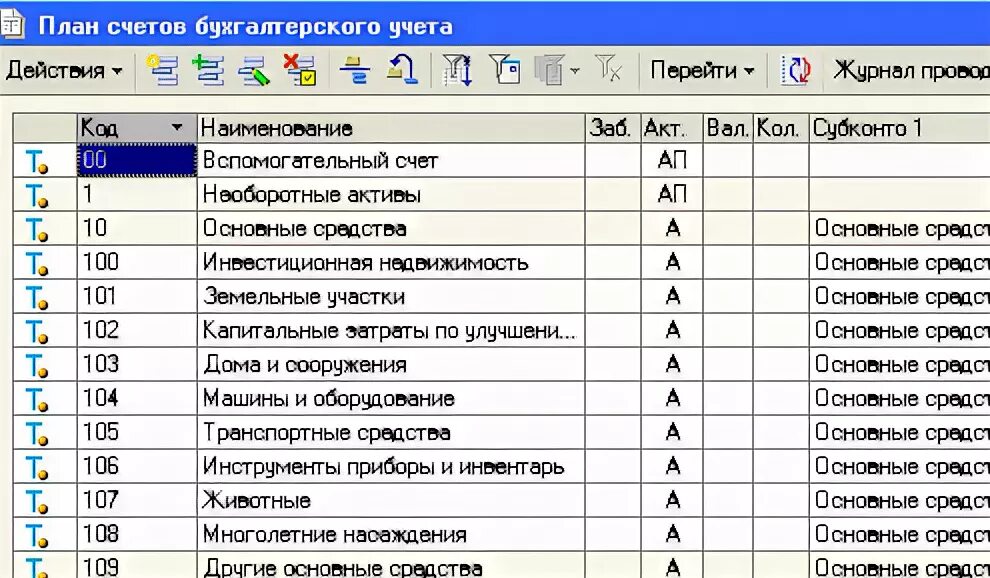Click the account icon of row 102
The height and width of the screenshot is (578, 990).
pyautogui.click(x=37, y=332)
